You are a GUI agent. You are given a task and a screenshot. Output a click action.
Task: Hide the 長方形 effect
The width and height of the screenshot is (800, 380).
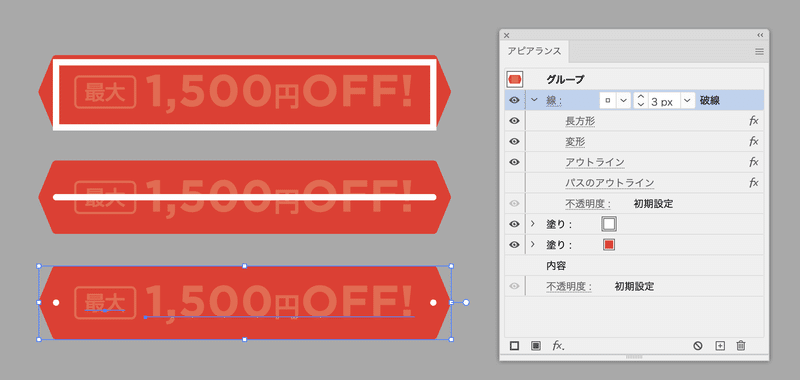point(515,121)
